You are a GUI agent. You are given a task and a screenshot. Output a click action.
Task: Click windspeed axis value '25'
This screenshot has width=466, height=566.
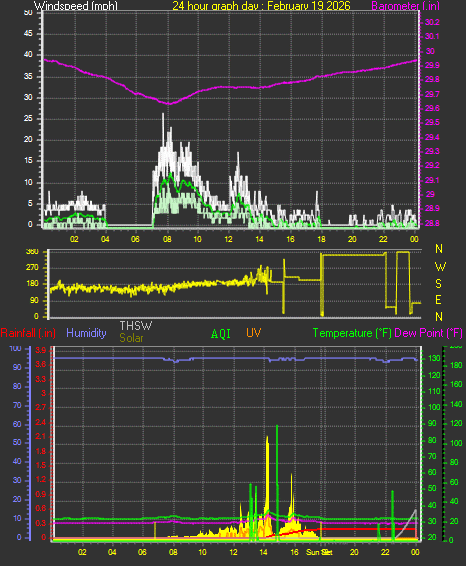pyautogui.click(x=28, y=118)
